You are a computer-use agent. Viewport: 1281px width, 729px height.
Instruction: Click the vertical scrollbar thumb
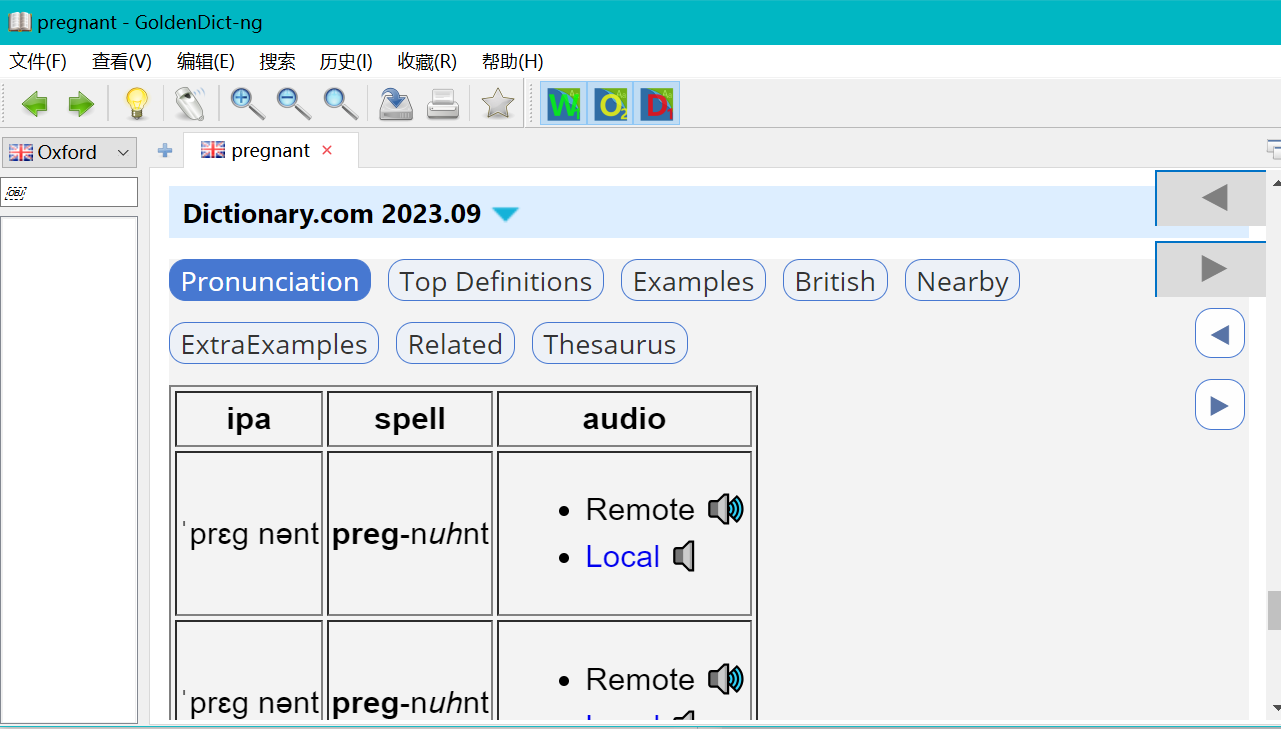click(1274, 611)
